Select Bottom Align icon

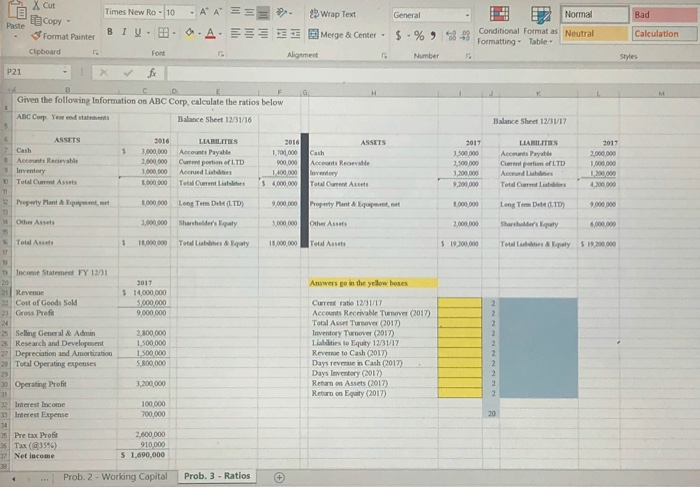263,13
